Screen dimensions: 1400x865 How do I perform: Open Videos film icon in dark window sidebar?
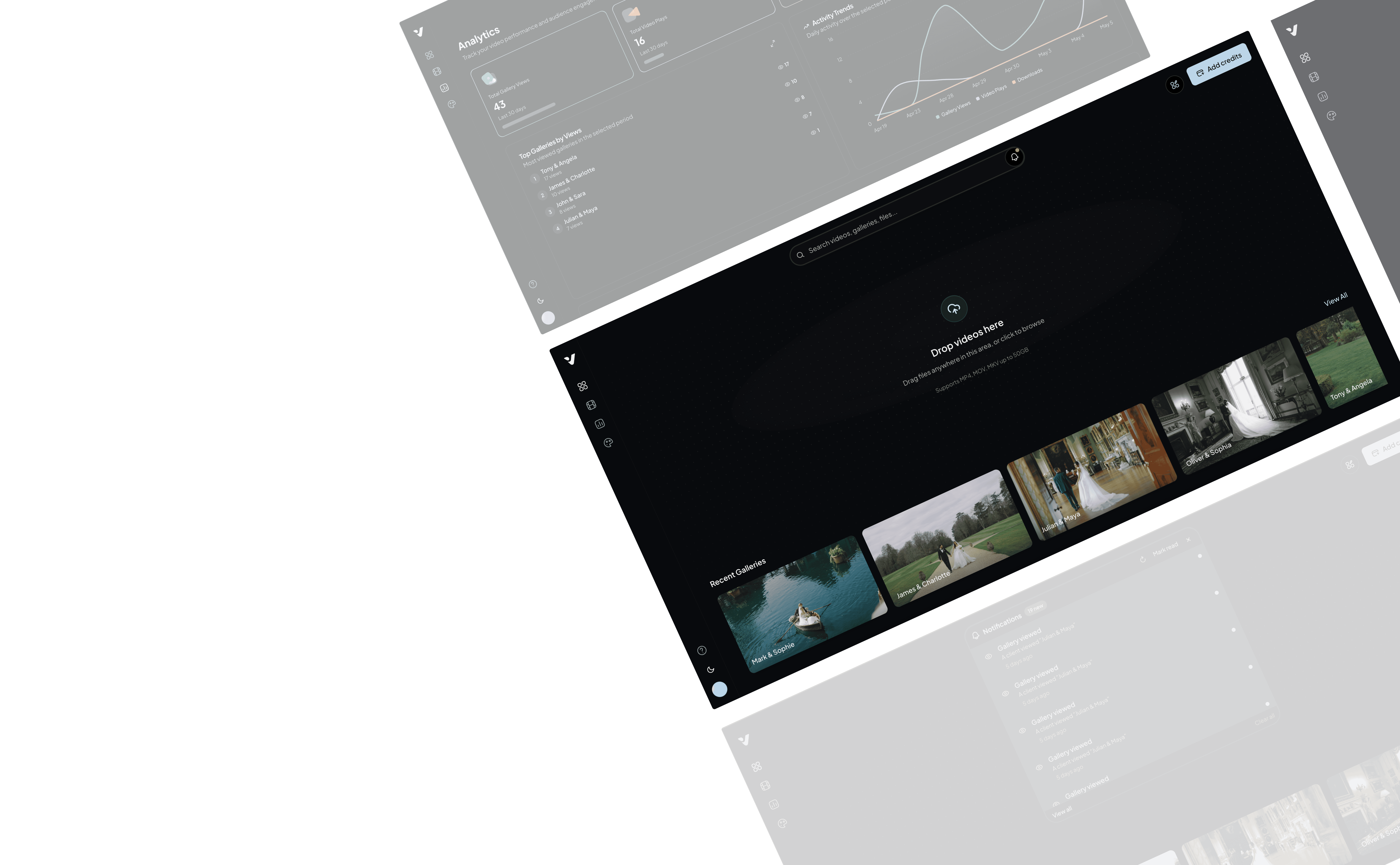591,405
